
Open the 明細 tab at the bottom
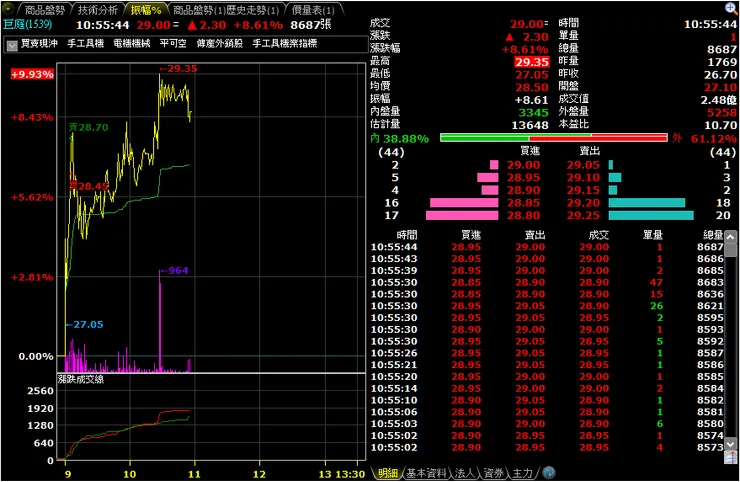point(388,473)
